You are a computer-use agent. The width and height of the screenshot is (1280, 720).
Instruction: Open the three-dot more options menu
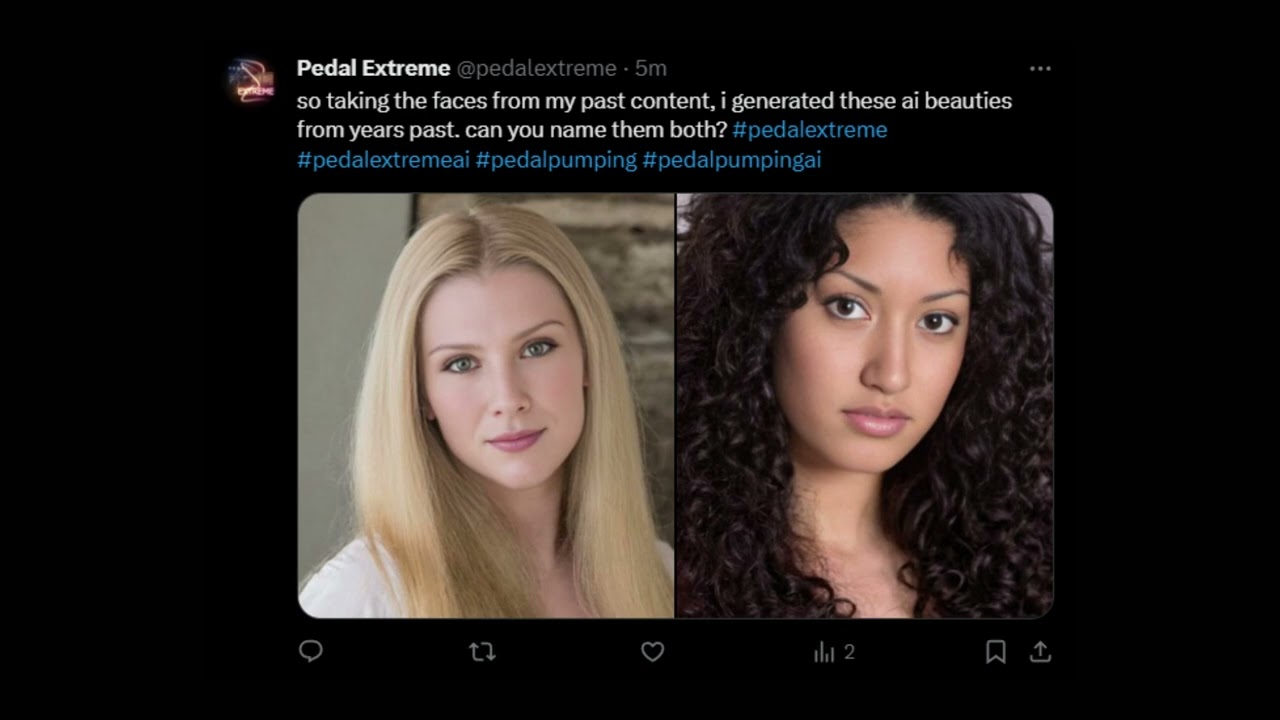1040,68
